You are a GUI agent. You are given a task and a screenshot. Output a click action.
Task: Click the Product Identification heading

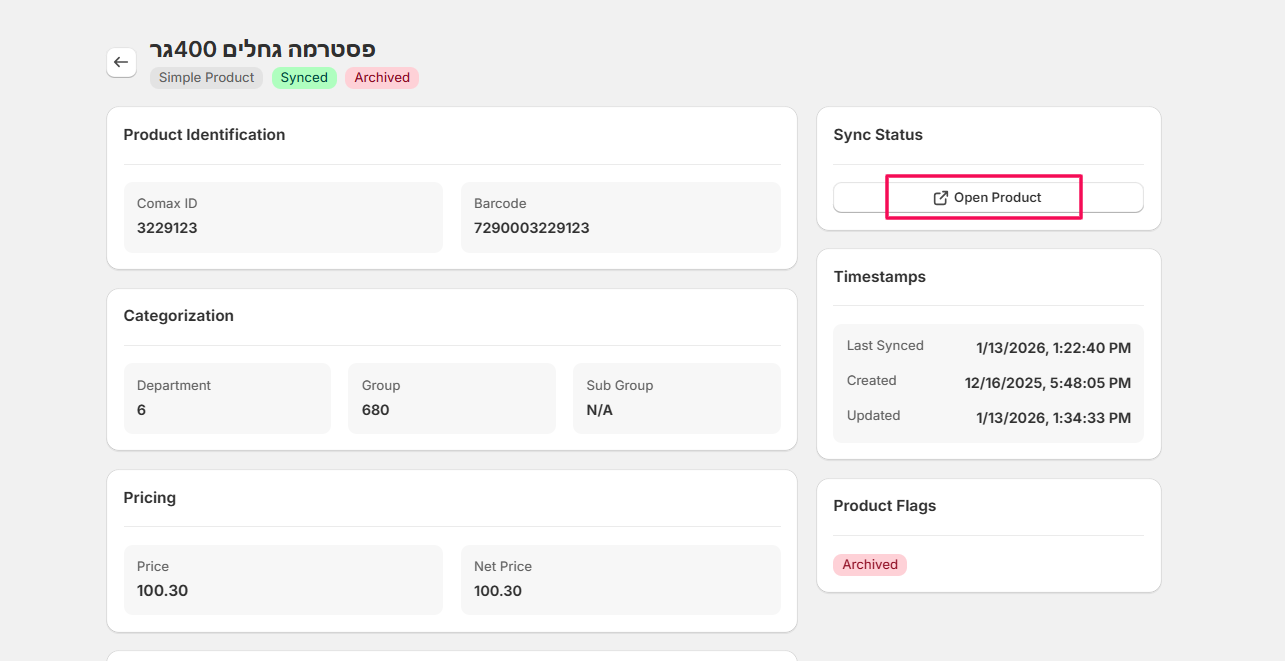[x=204, y=135]
